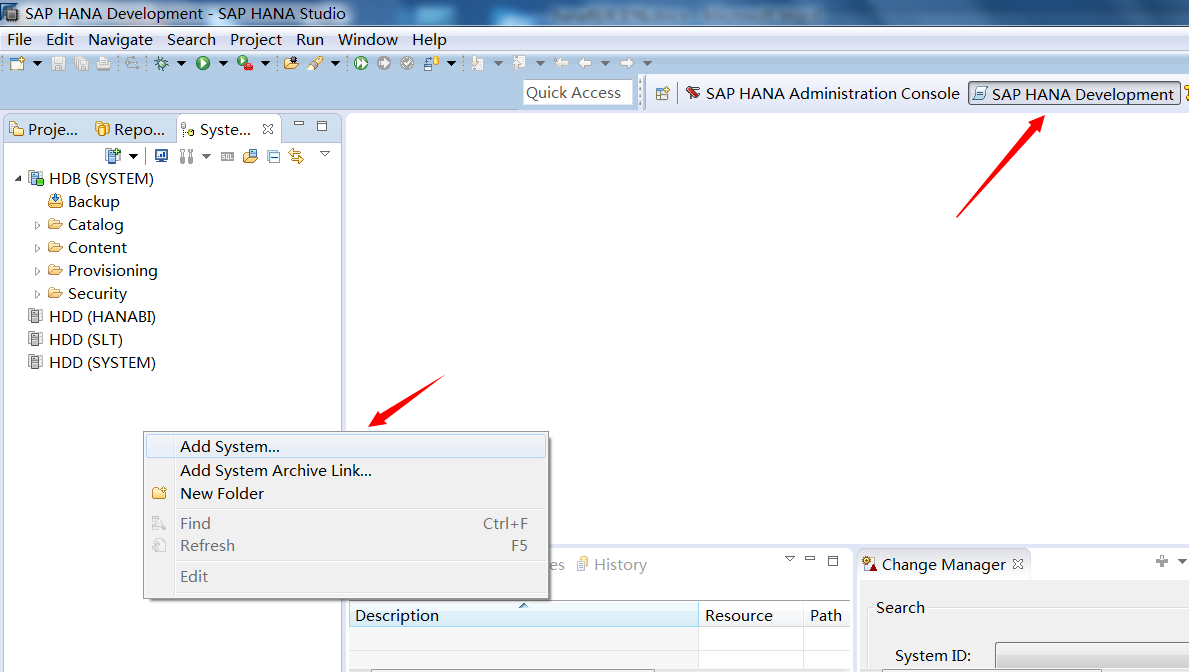Click the Link with Editor icon
The image size is (1189, 672).
[295, 155]
